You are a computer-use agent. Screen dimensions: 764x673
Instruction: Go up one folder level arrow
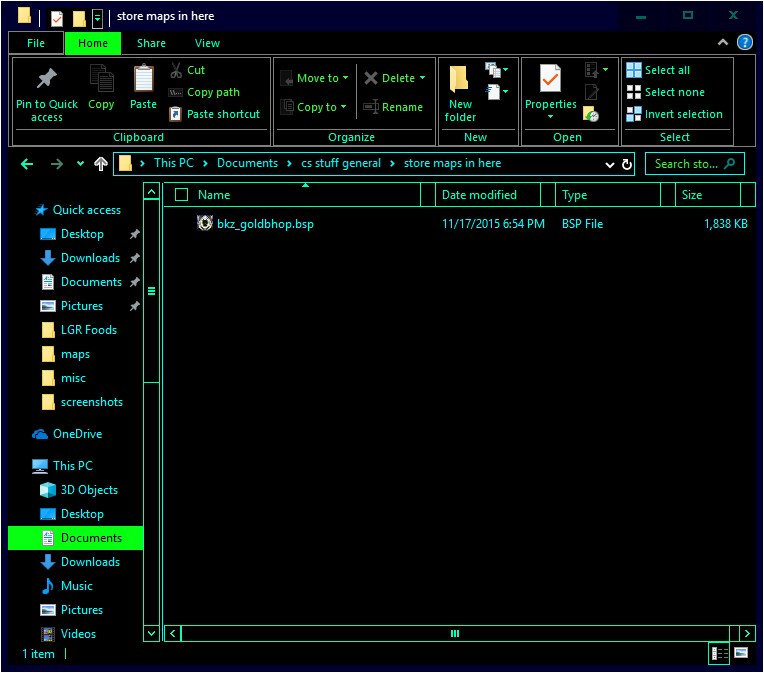pos(101,164)
